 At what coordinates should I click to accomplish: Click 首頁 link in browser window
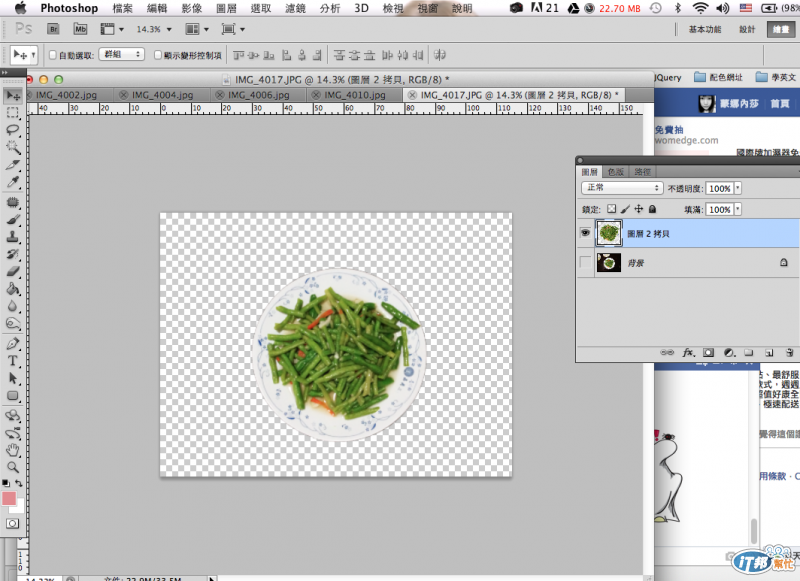tap(780, 104)
